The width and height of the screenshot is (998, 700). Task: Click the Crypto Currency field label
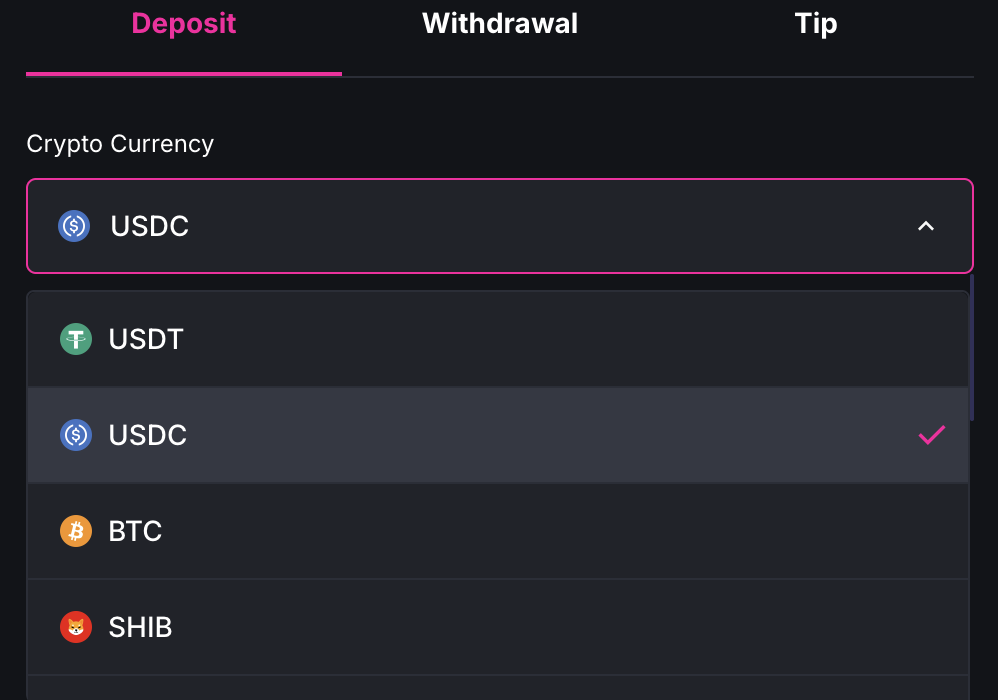point(120,144)
